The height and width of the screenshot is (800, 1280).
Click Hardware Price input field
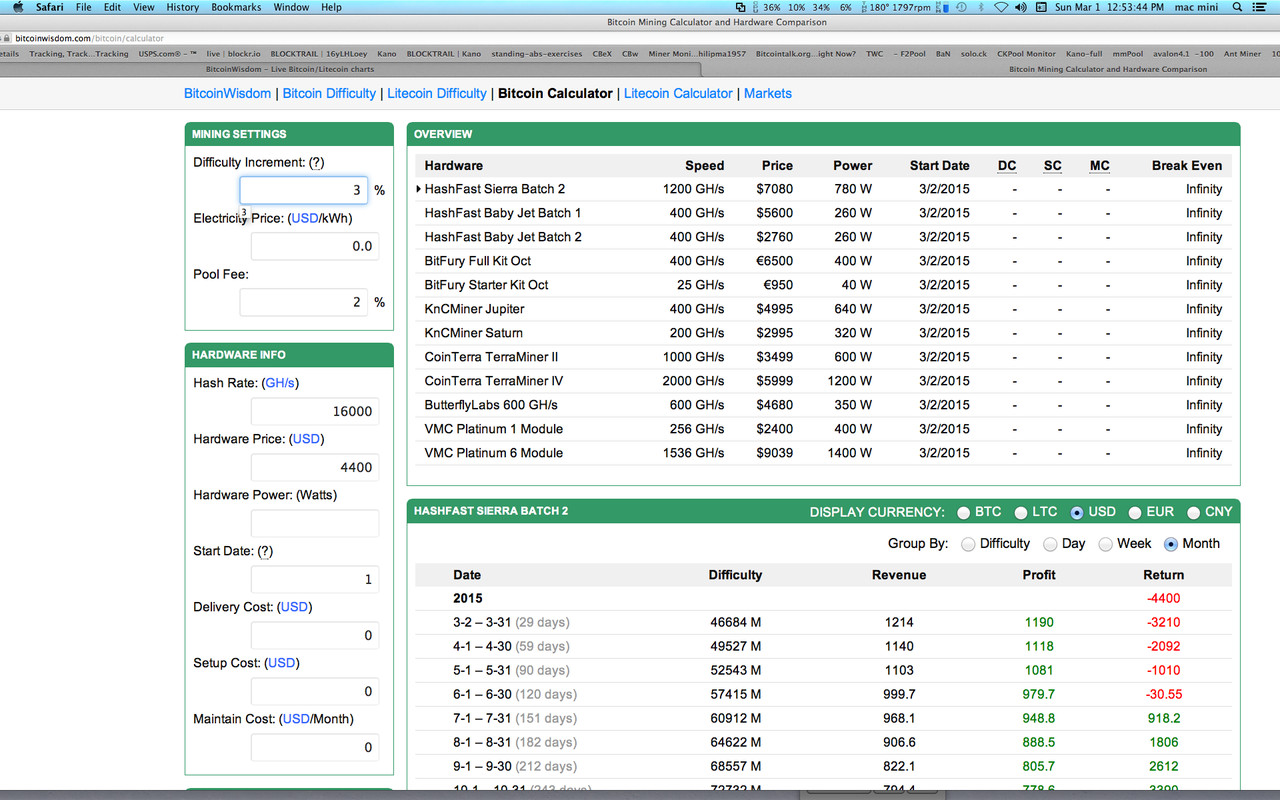pyautogui.click(x=315, y=467)
